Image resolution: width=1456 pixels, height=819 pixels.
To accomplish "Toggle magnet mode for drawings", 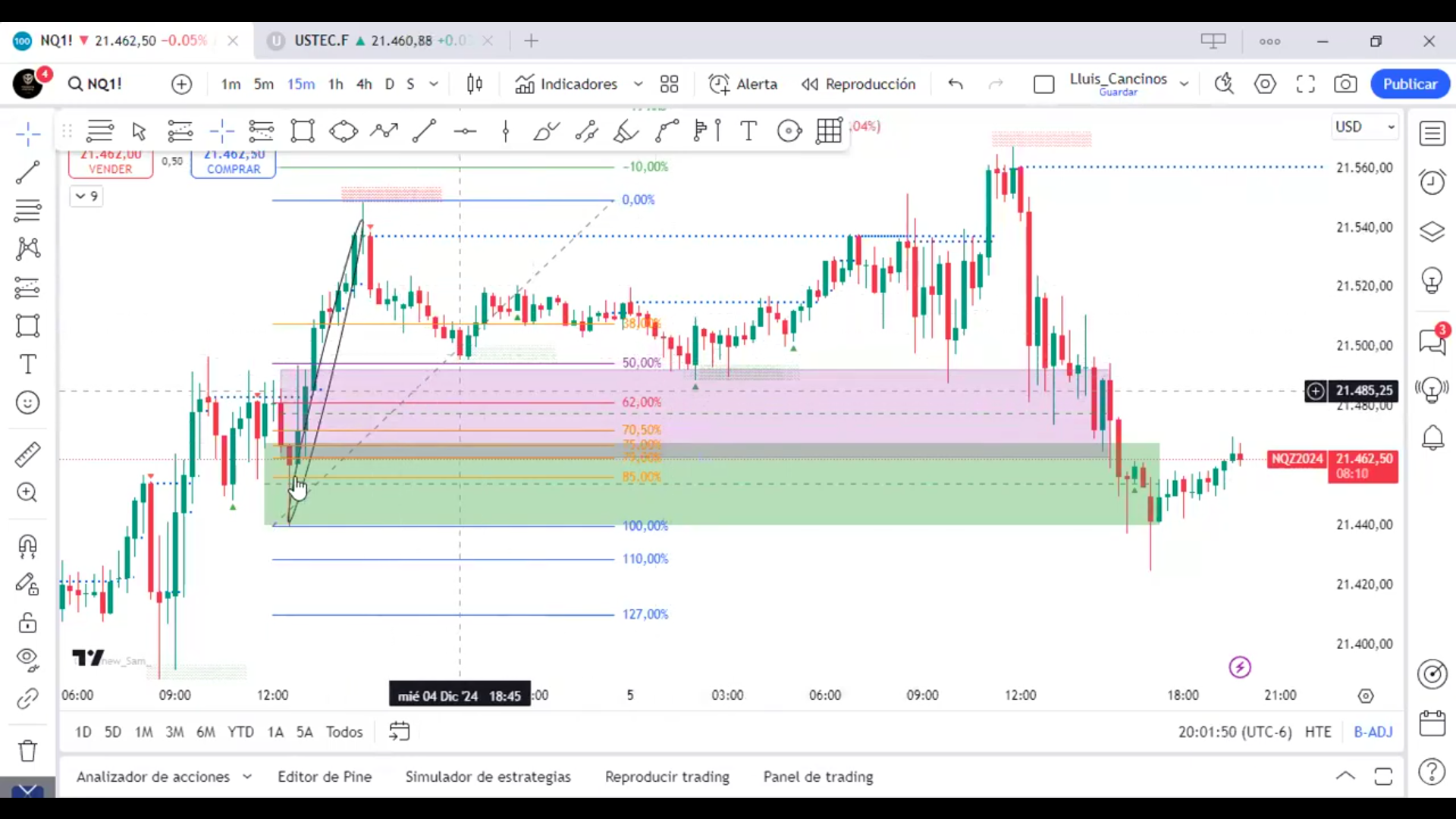I will click(x=28, y=546).
